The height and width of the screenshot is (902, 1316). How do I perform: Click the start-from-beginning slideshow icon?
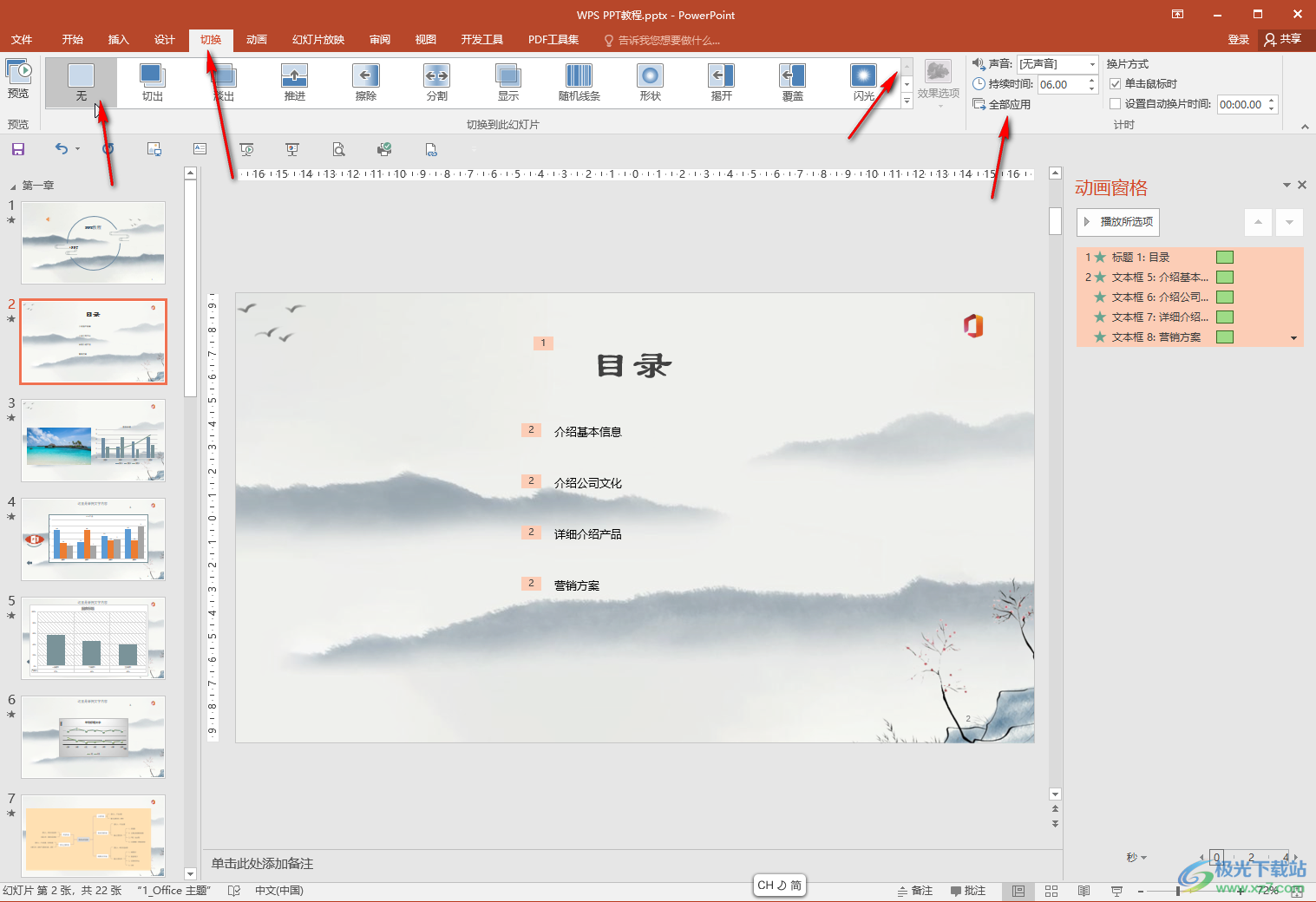point(246,149)
